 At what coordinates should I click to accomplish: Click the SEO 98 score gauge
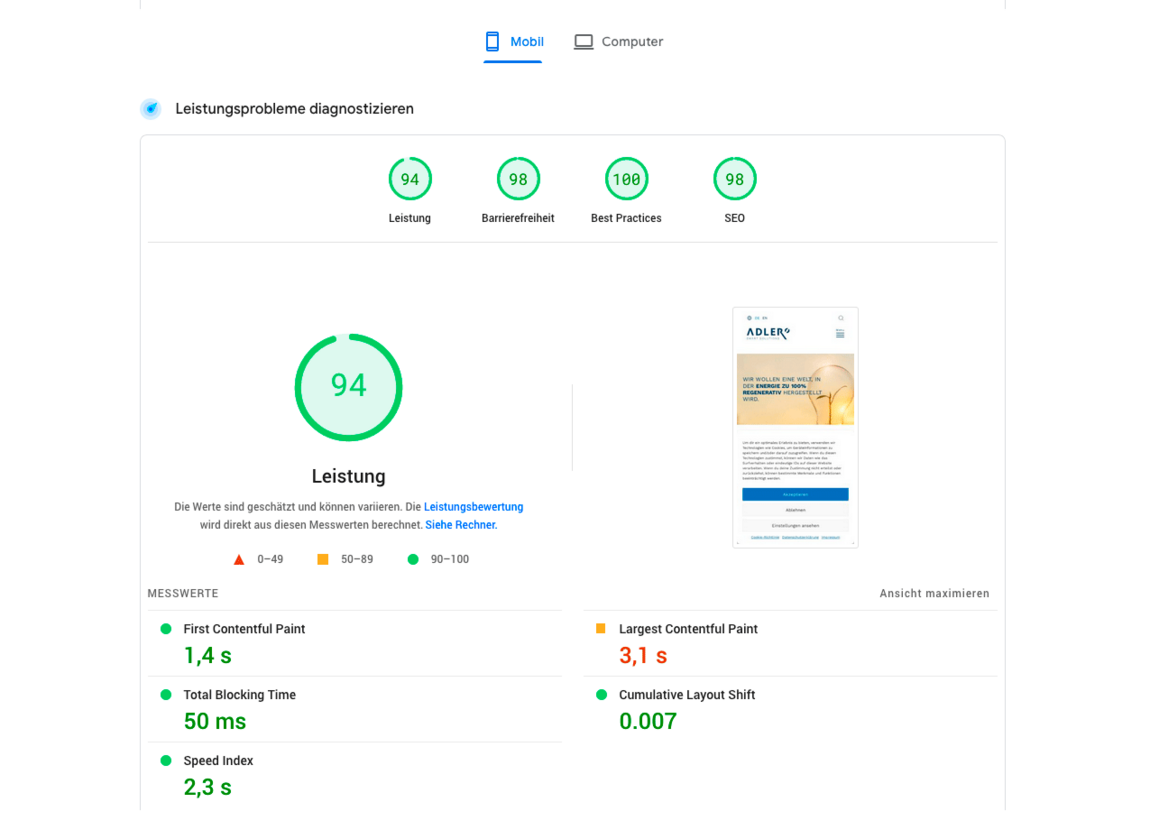734,179
